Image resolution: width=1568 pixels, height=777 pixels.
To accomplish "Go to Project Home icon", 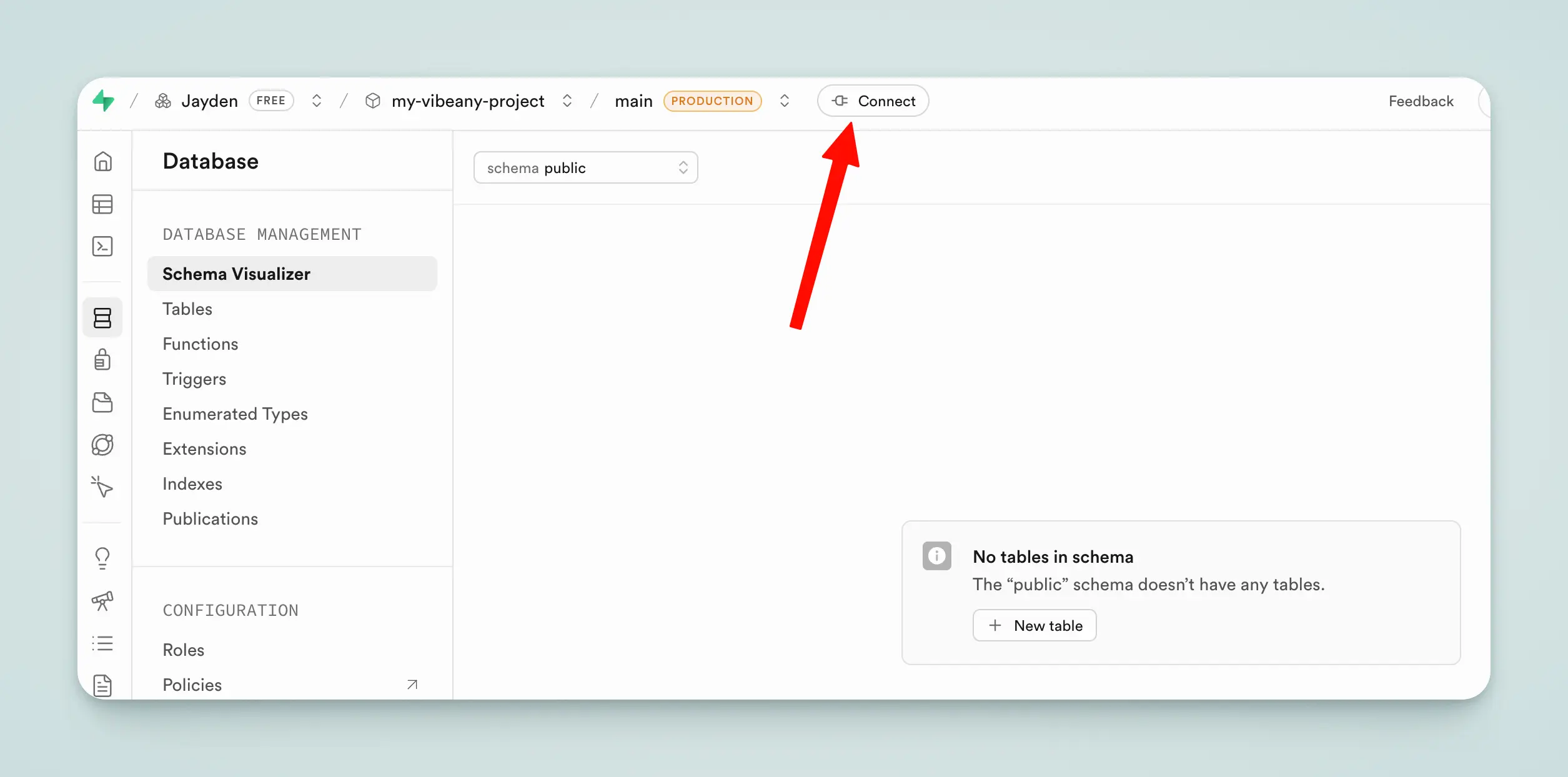I will [102, 162].
